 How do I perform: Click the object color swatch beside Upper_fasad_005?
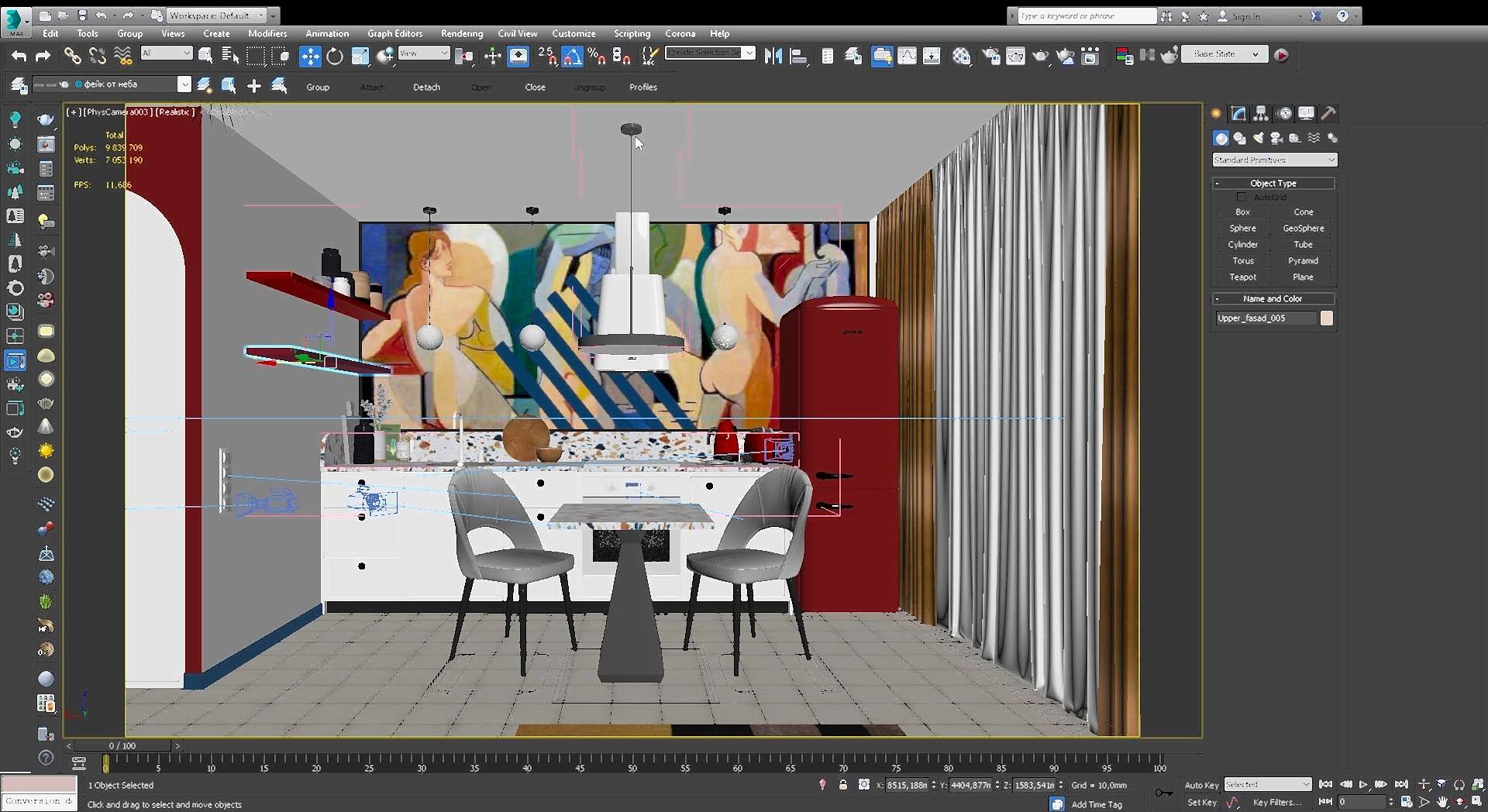1327,318
